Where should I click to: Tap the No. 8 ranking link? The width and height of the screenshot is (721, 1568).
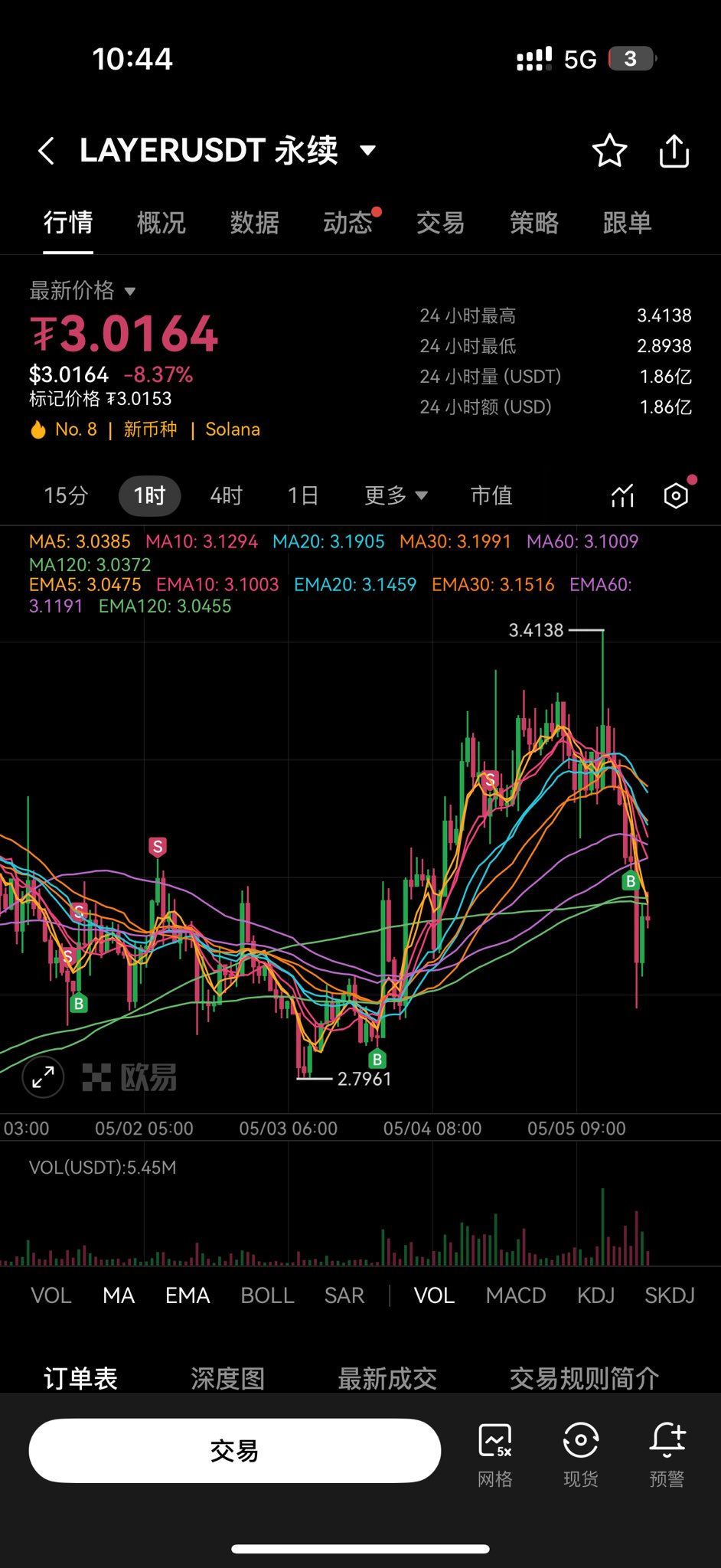tap(76, 430)
